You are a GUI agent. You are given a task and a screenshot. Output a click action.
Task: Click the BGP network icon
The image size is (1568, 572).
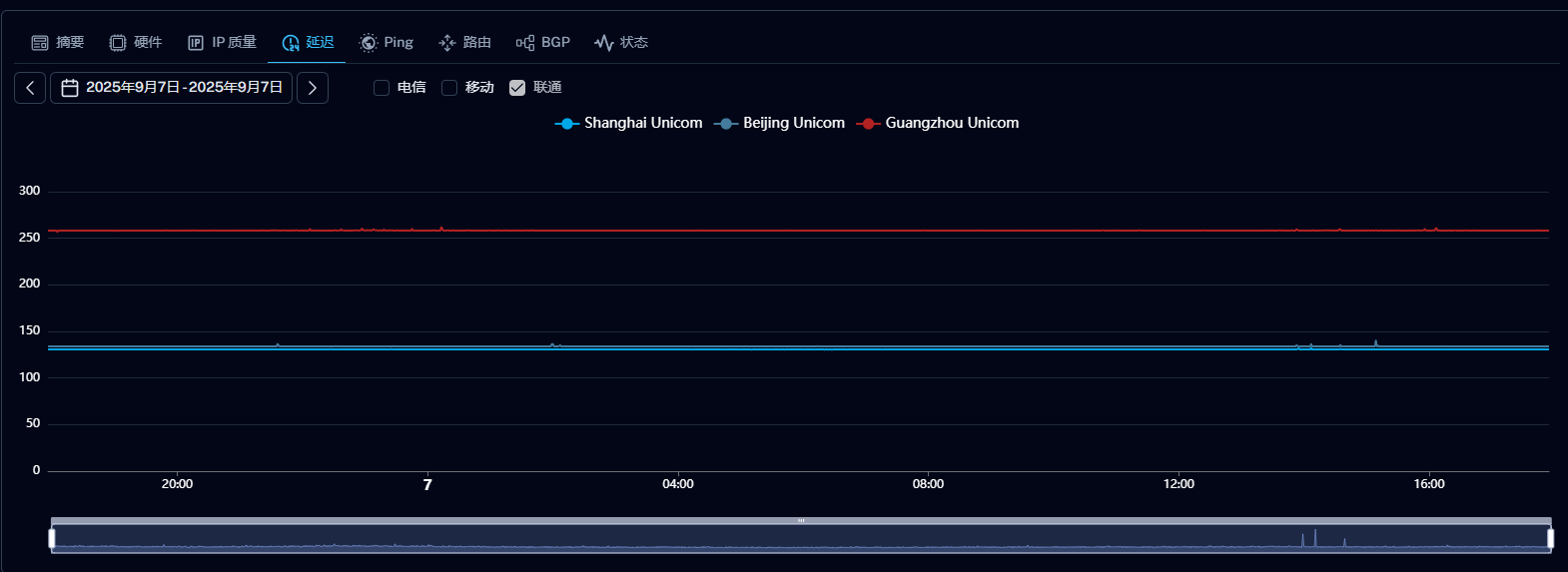click(525, 43)
